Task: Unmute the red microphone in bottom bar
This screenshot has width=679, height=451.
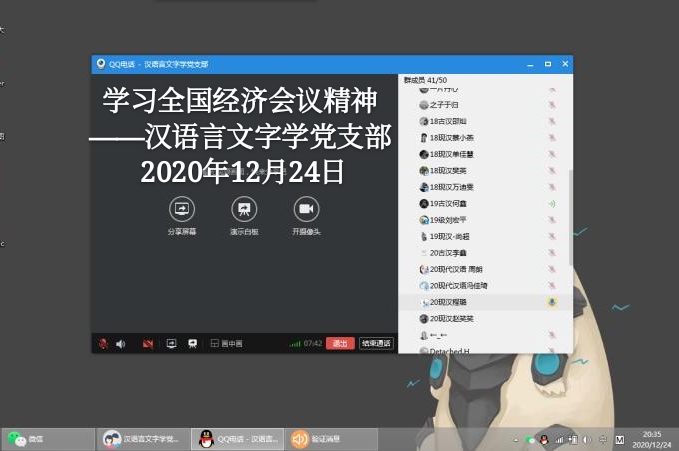Action: coord(102,343)
